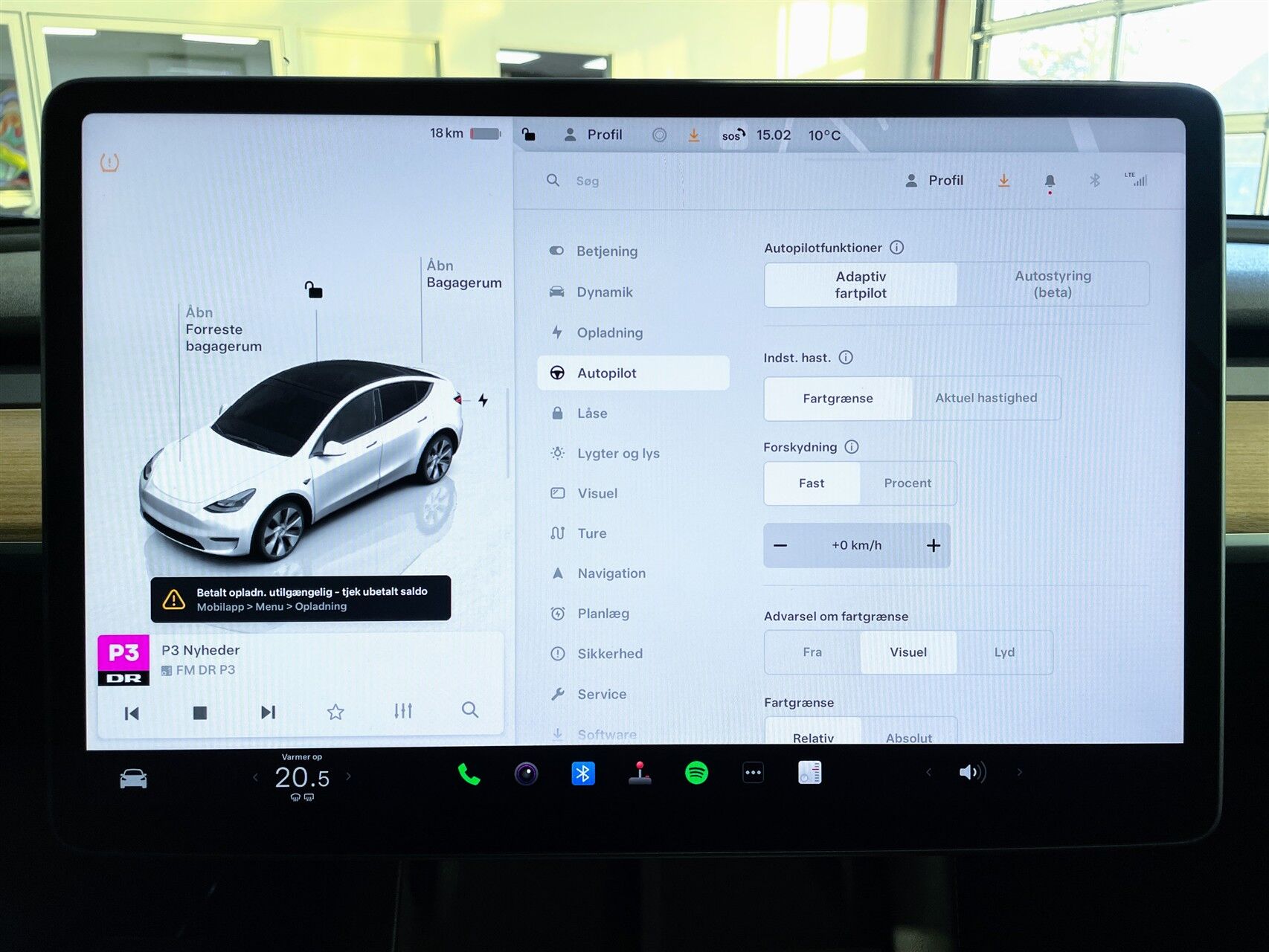Open the software download icon in status bar
Screen dimensions: 1269x952
click(1003, 180)
